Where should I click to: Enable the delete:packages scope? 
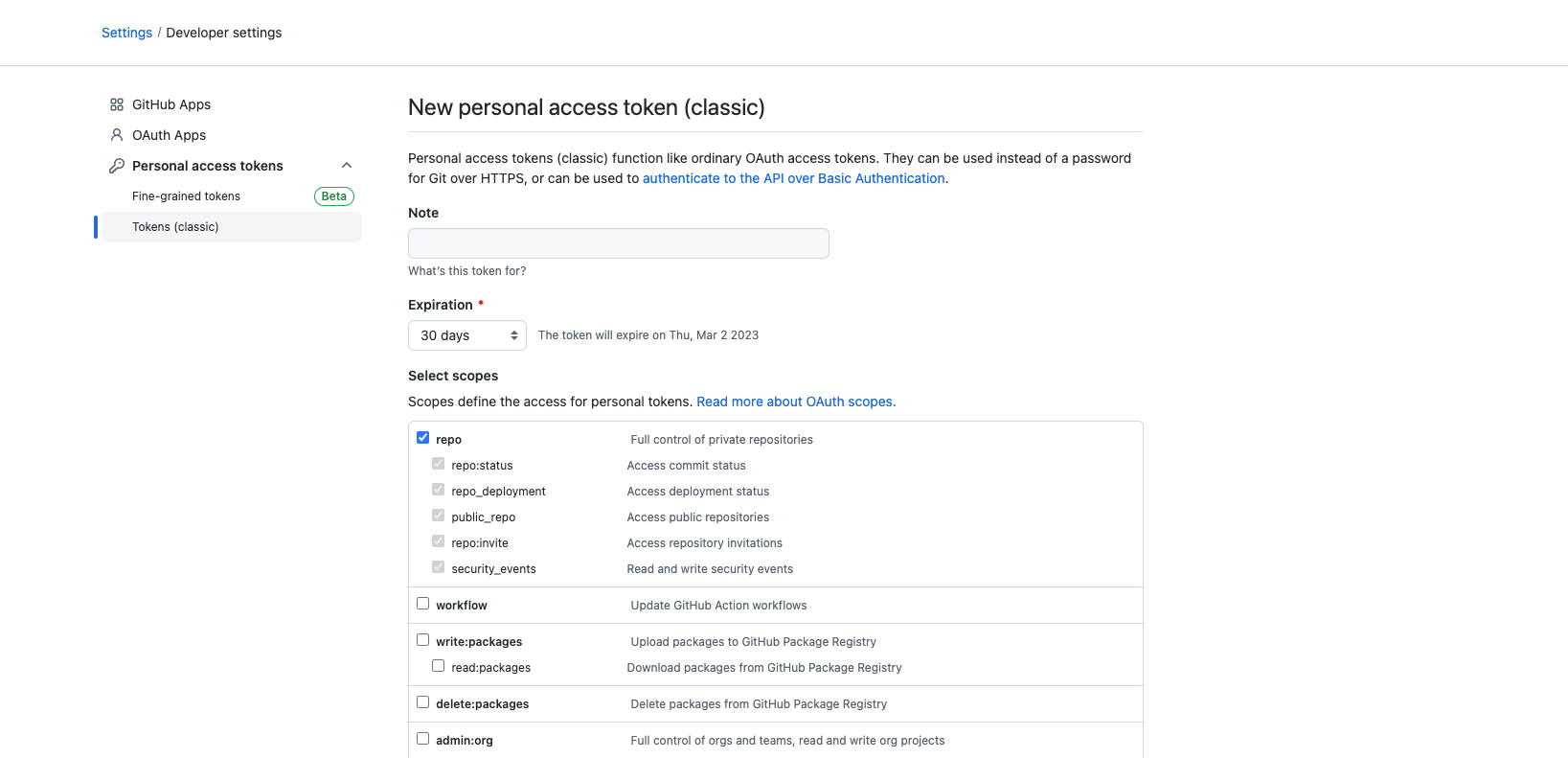click(x=423, y=702)
